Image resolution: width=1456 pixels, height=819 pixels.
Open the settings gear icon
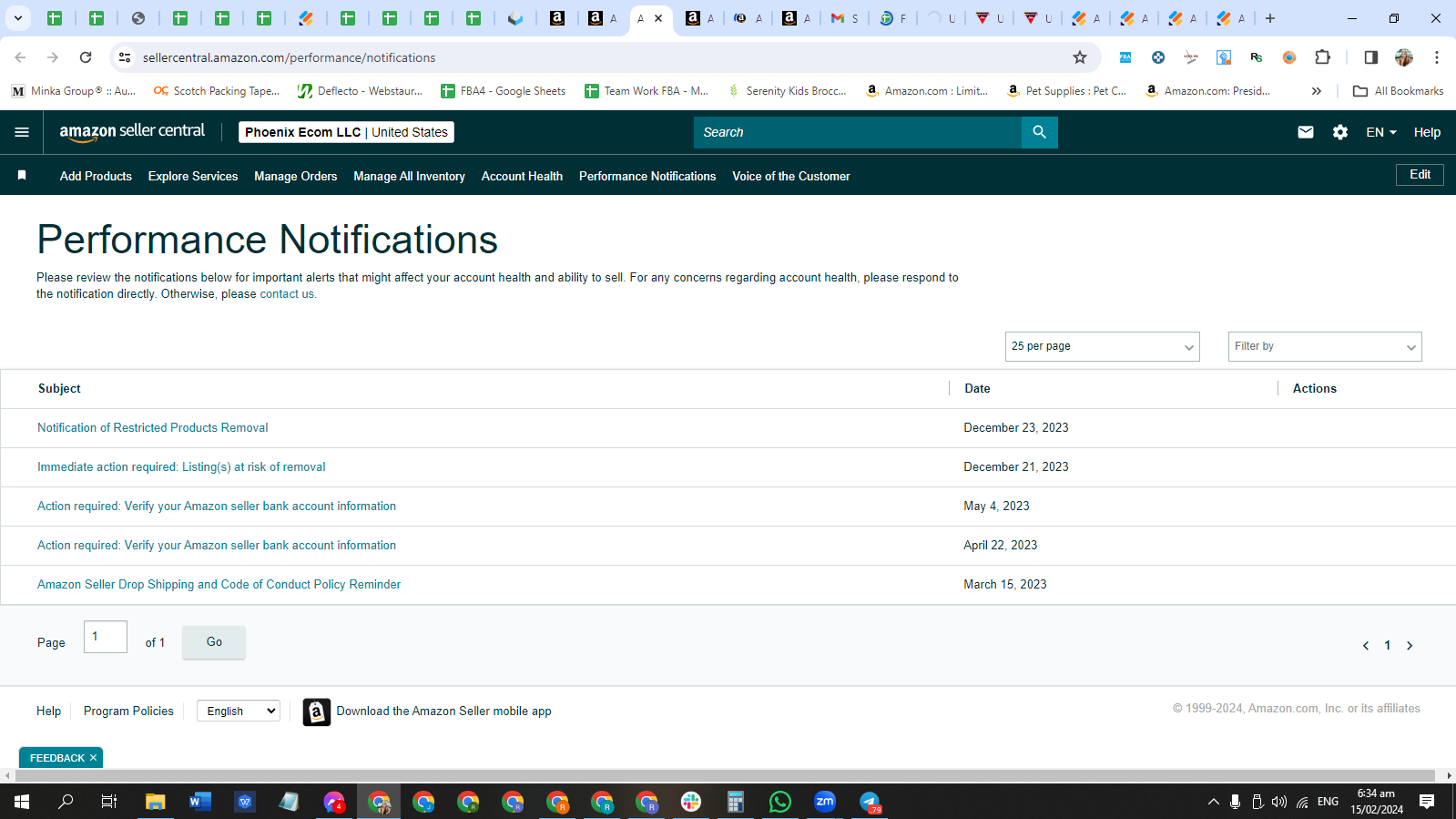(x=1339, y=132)
